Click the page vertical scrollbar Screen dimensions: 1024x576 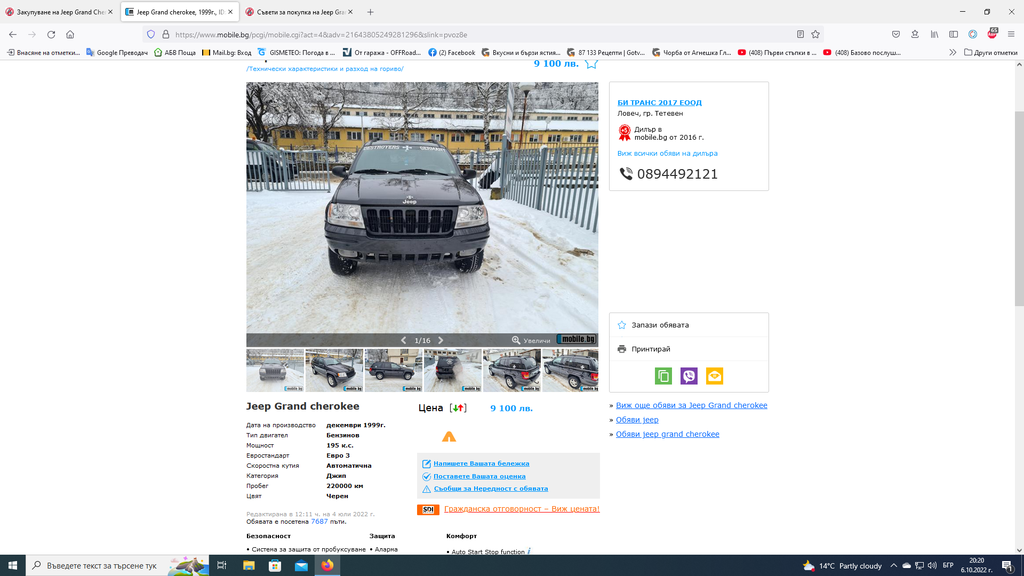point(1019,208)
